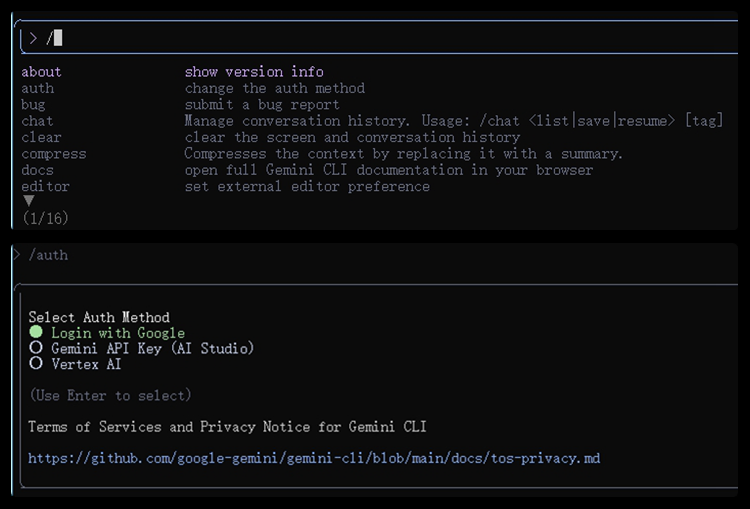Click the prompt chevron in the input box
This screenshot has height=509, width=750.
tap(33, 38)
